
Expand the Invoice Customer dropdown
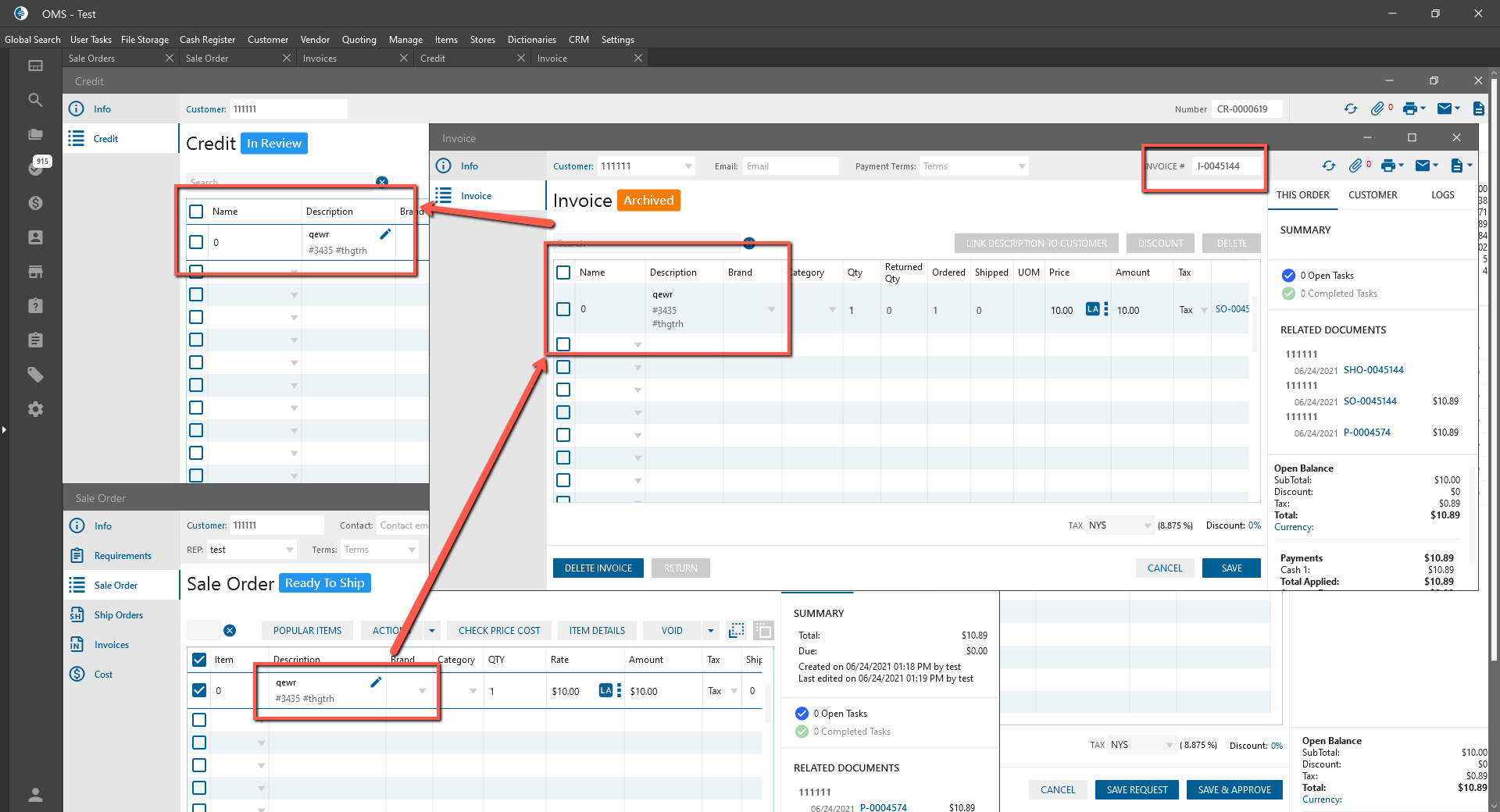(688, 166)
